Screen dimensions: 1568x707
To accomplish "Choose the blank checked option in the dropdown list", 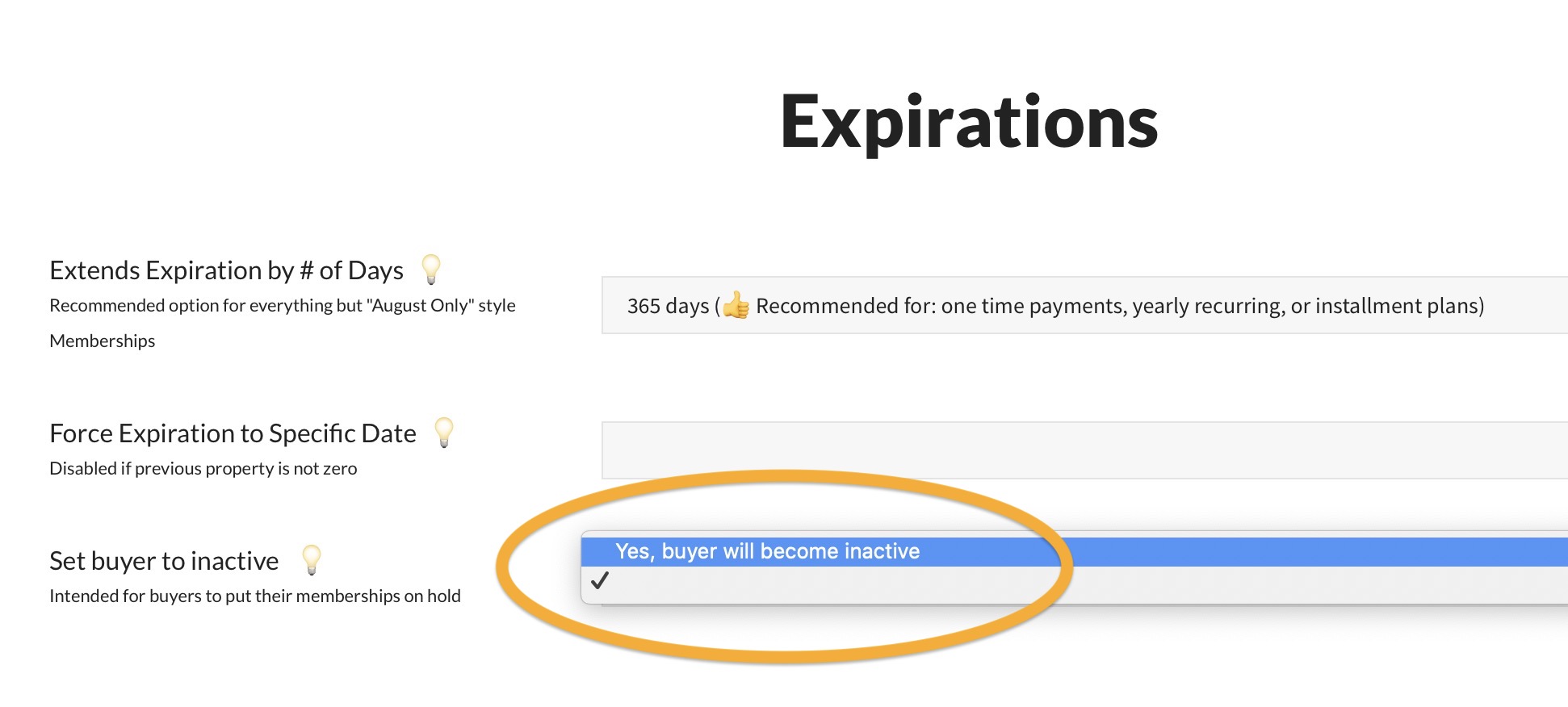I will tap(807, 583).
